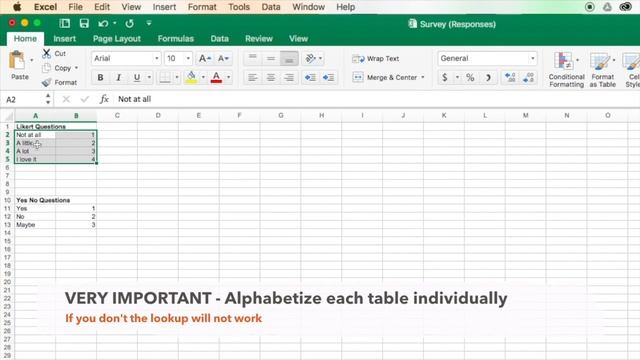Viewport: 640px width, 360px height.
Task: Switch to the Review tab
Action: click(x=259, y=39)
